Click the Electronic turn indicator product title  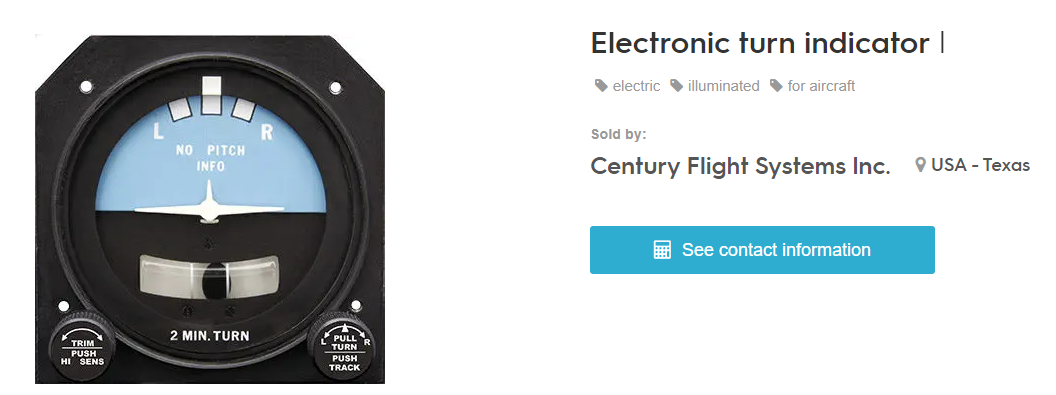click(x=760, y=44)
